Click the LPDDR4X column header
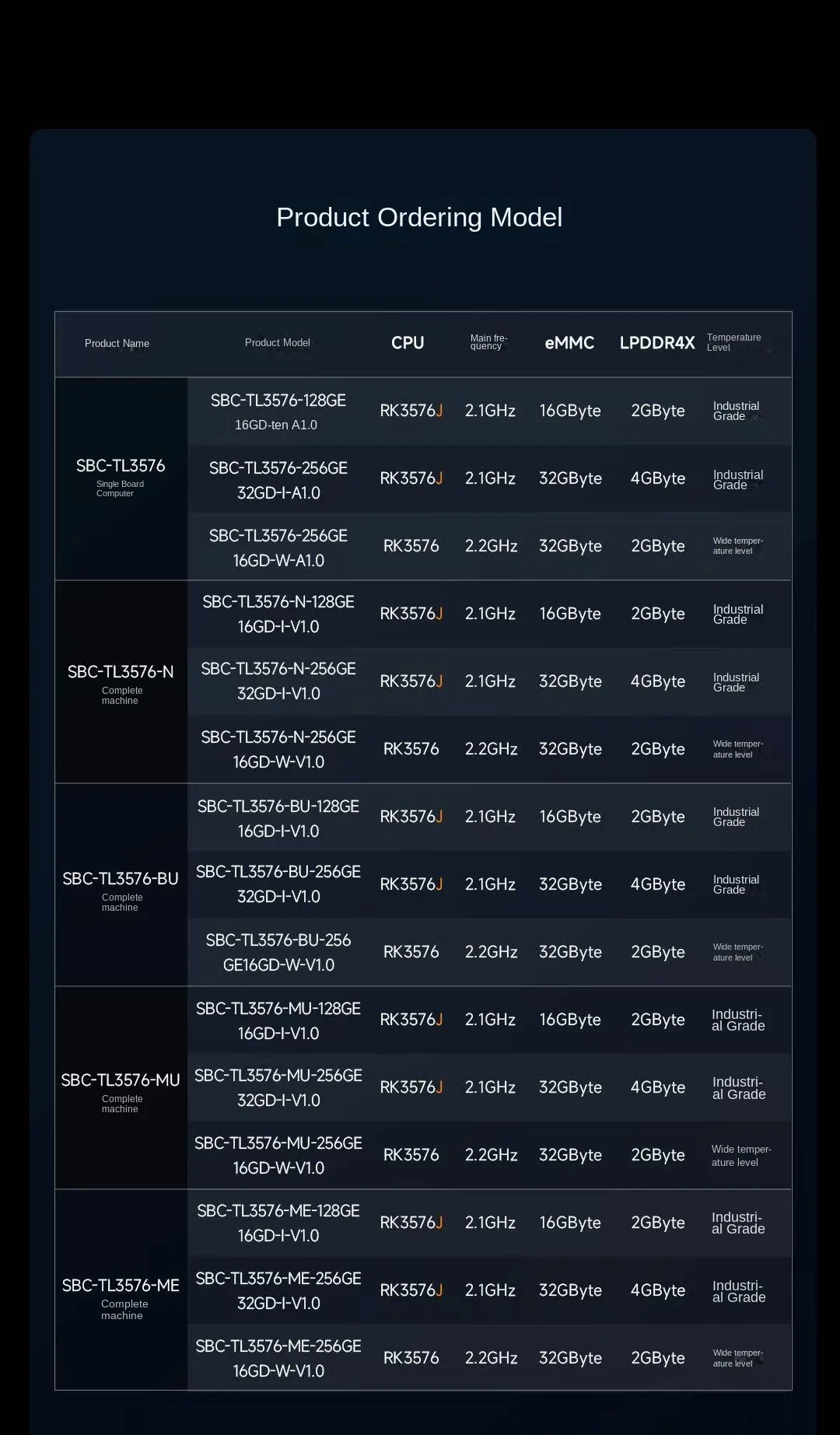Viewport: 840px width, 1435px height. [657, 343]
